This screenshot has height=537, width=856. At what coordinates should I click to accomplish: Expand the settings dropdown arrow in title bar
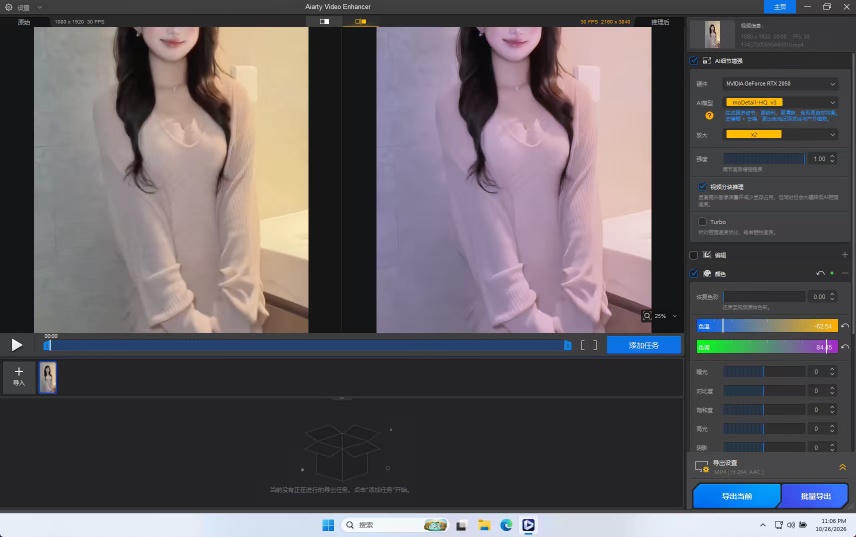[x=40, y=7]
